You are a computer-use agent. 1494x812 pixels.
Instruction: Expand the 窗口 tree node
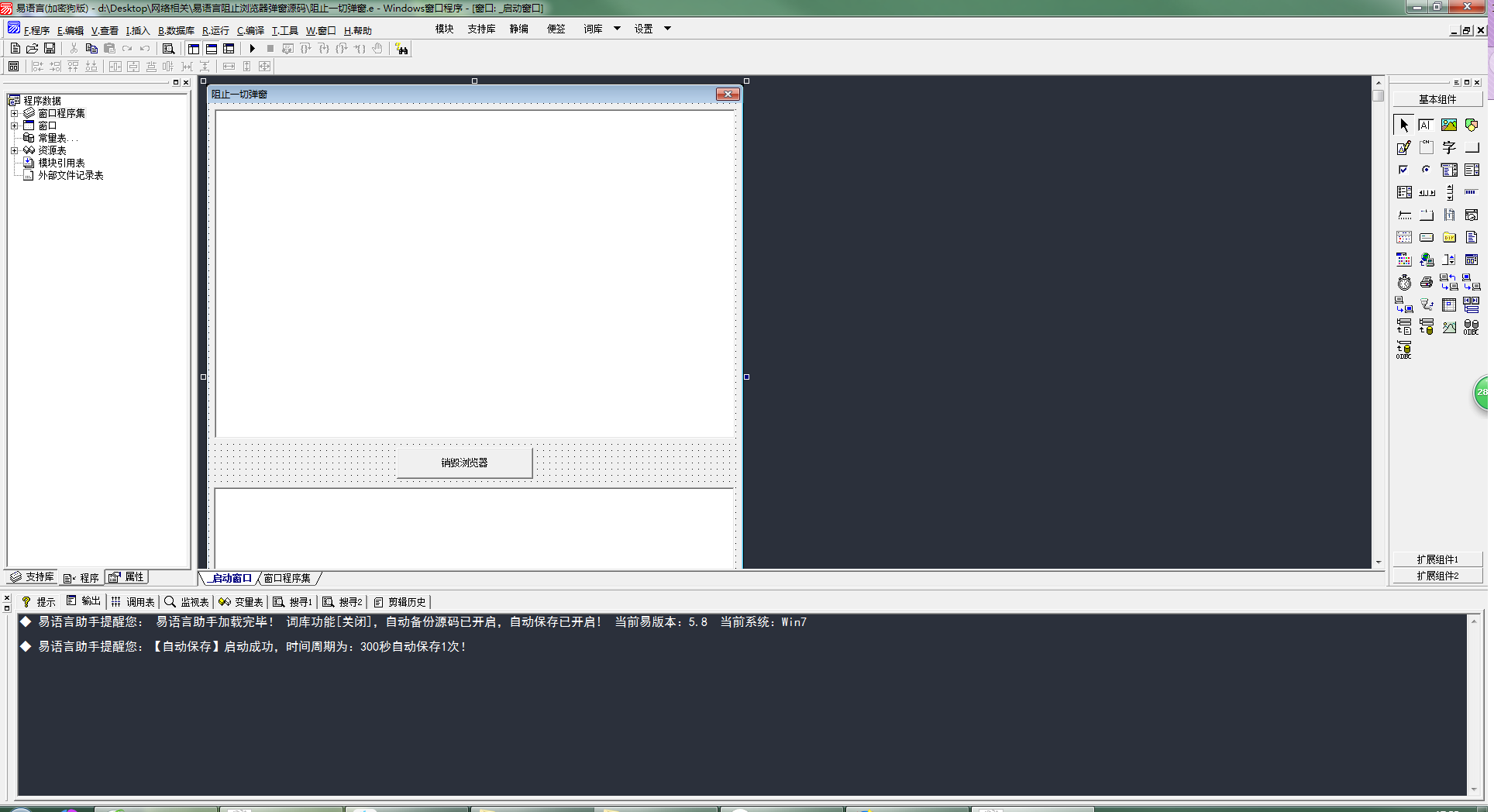tap(14, 126)
